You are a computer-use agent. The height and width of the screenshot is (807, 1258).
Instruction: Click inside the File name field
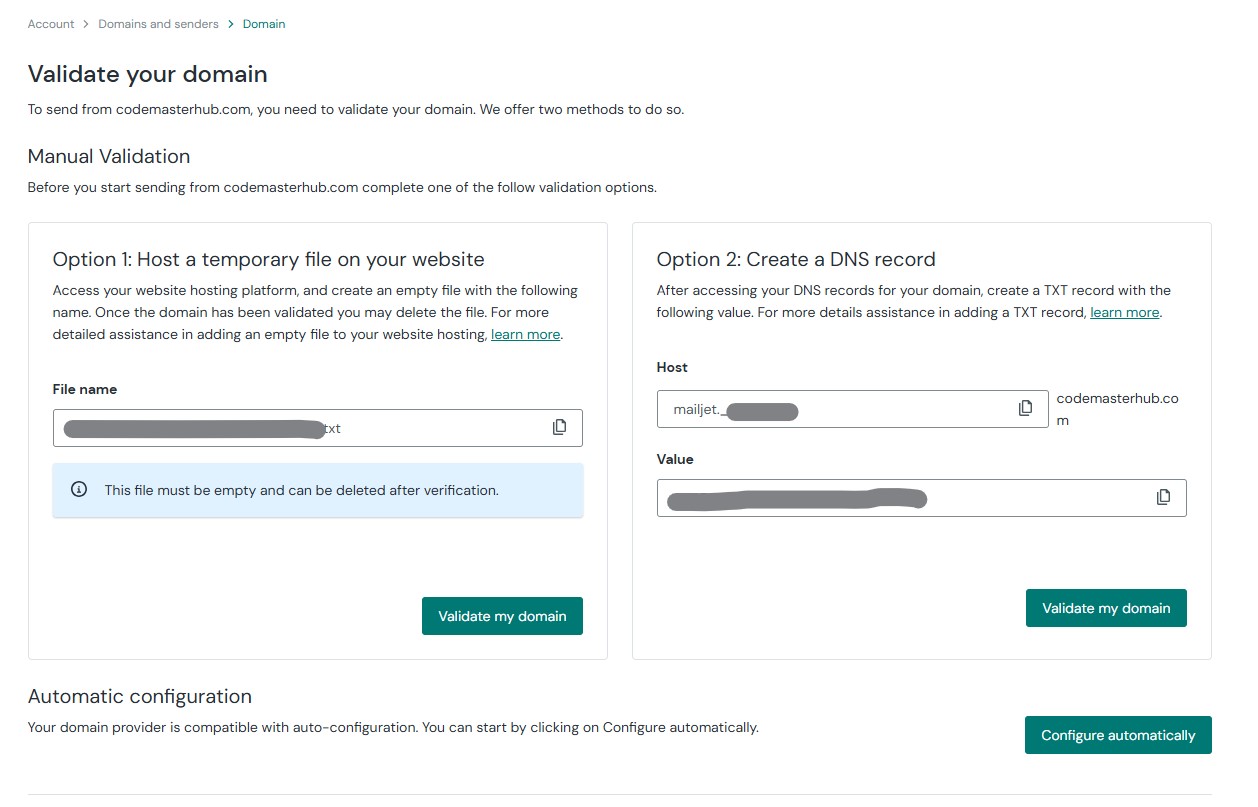pyautogui.click(x=440, y=428)
